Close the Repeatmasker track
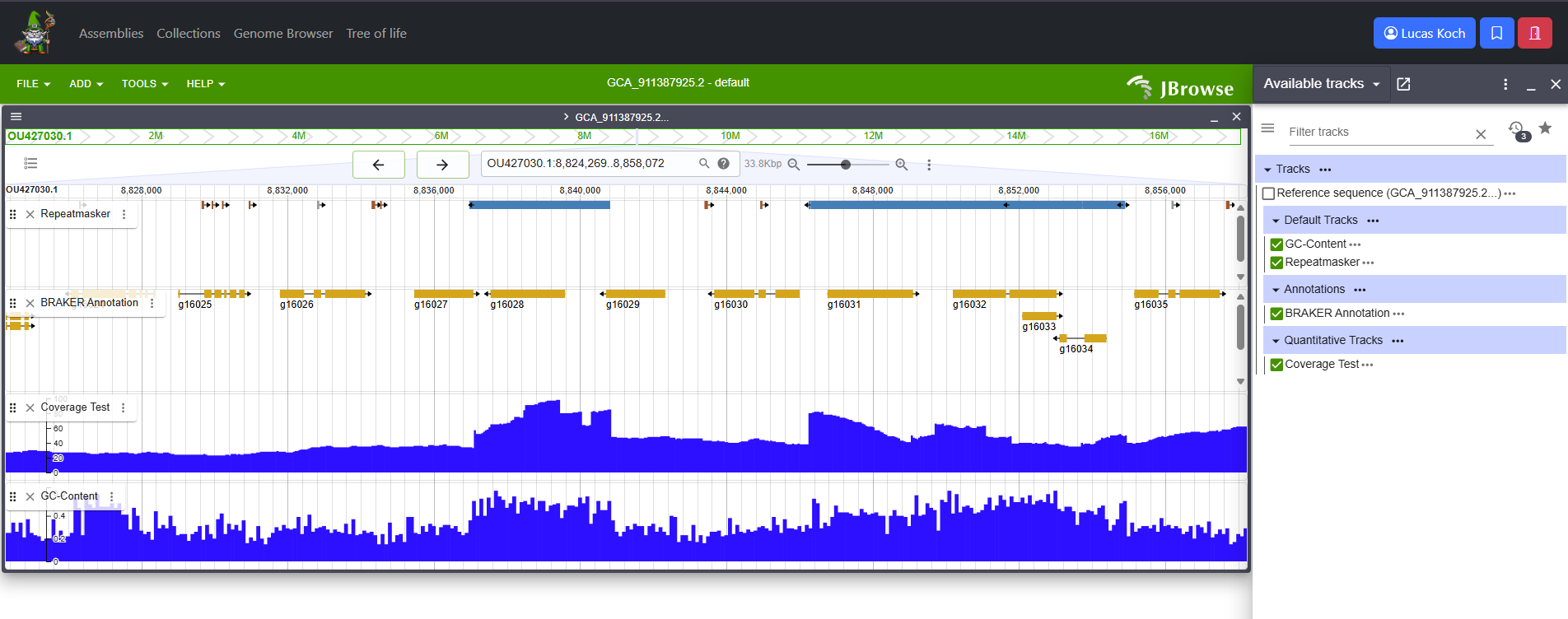The width and height of the screenshot is (1568, 619). click(30, 214)
